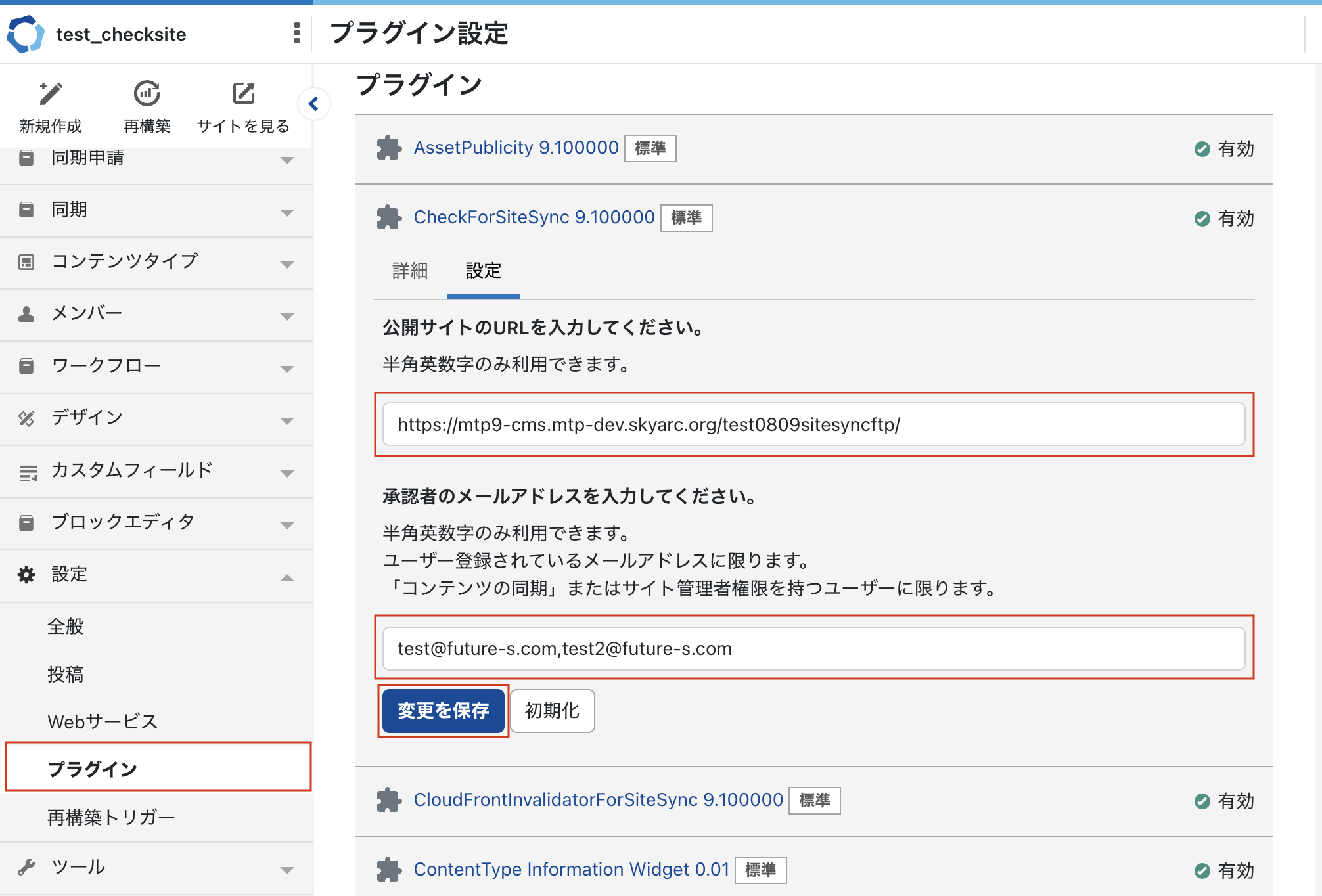Click the サイトを見る view site icon

click(x=243, y=94)
